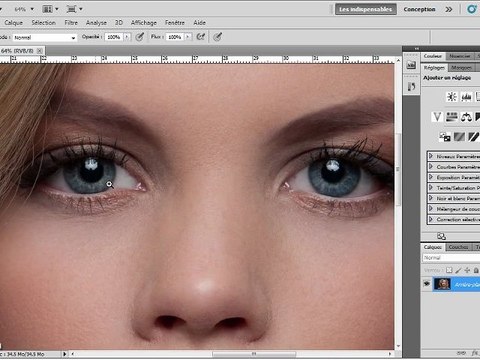This screenshot has height=360, width=480.
Task: Expand the Niveaux Paramètres presets
Action: click(x=430, y=156)
